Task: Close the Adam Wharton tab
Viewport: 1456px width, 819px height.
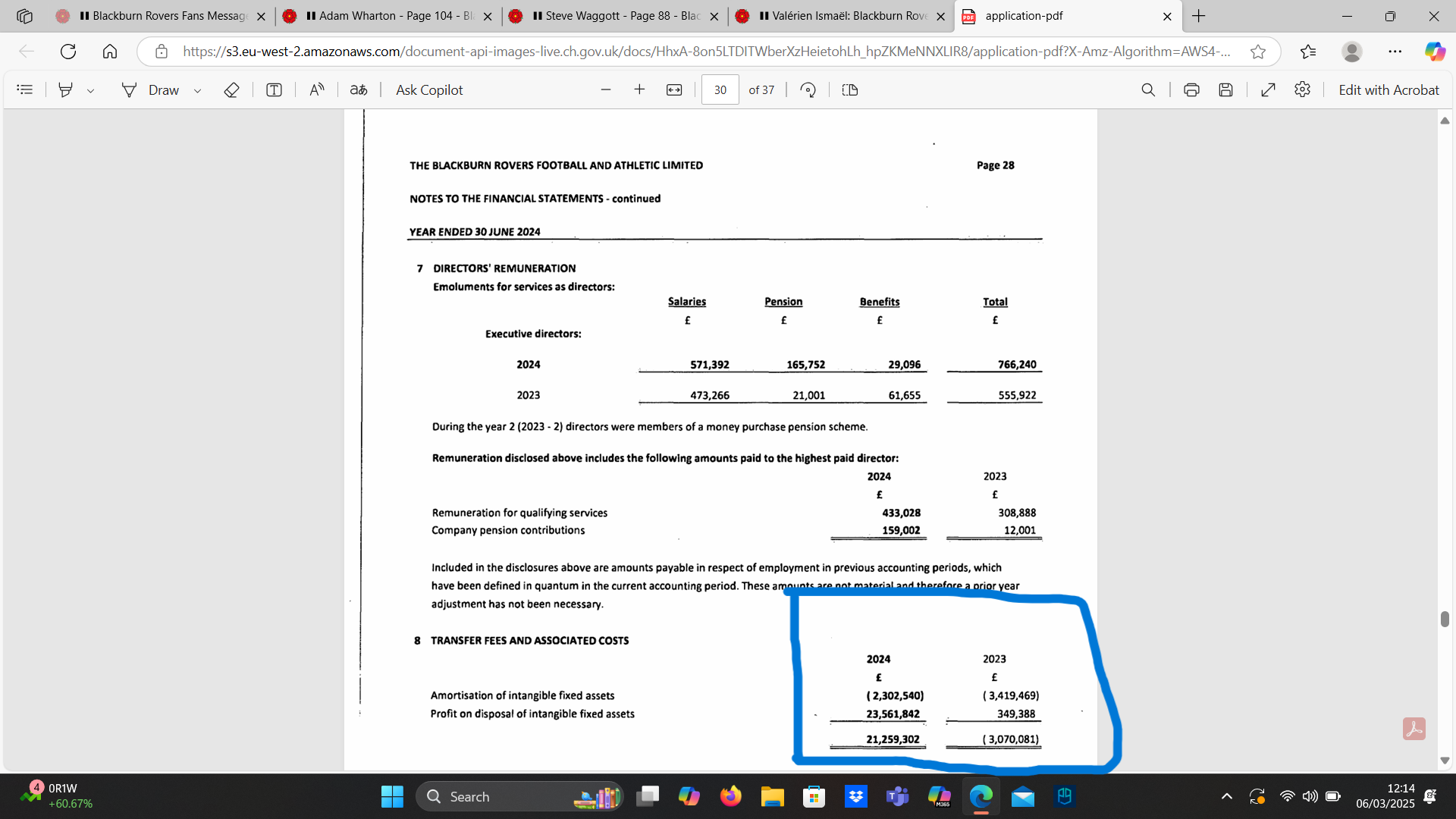Action: pyautogui.click(x=488, y=16)
